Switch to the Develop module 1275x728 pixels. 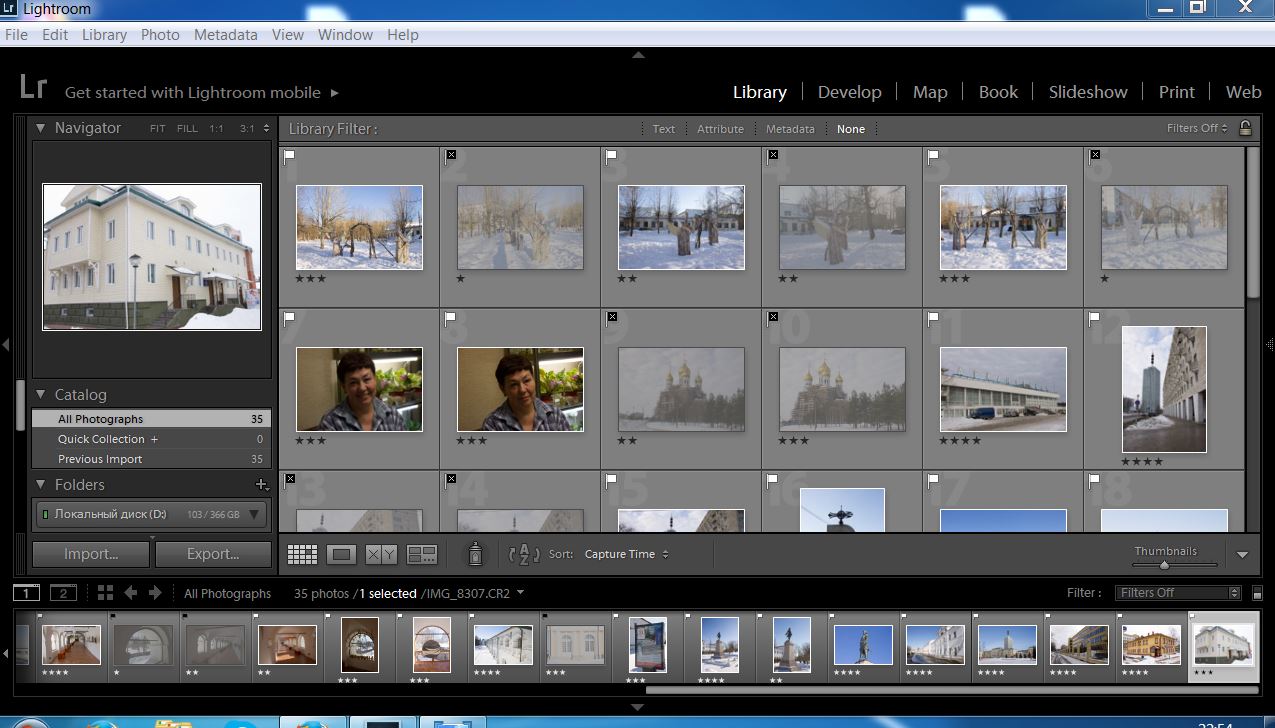pyautogui.click(x=849, y=92)
